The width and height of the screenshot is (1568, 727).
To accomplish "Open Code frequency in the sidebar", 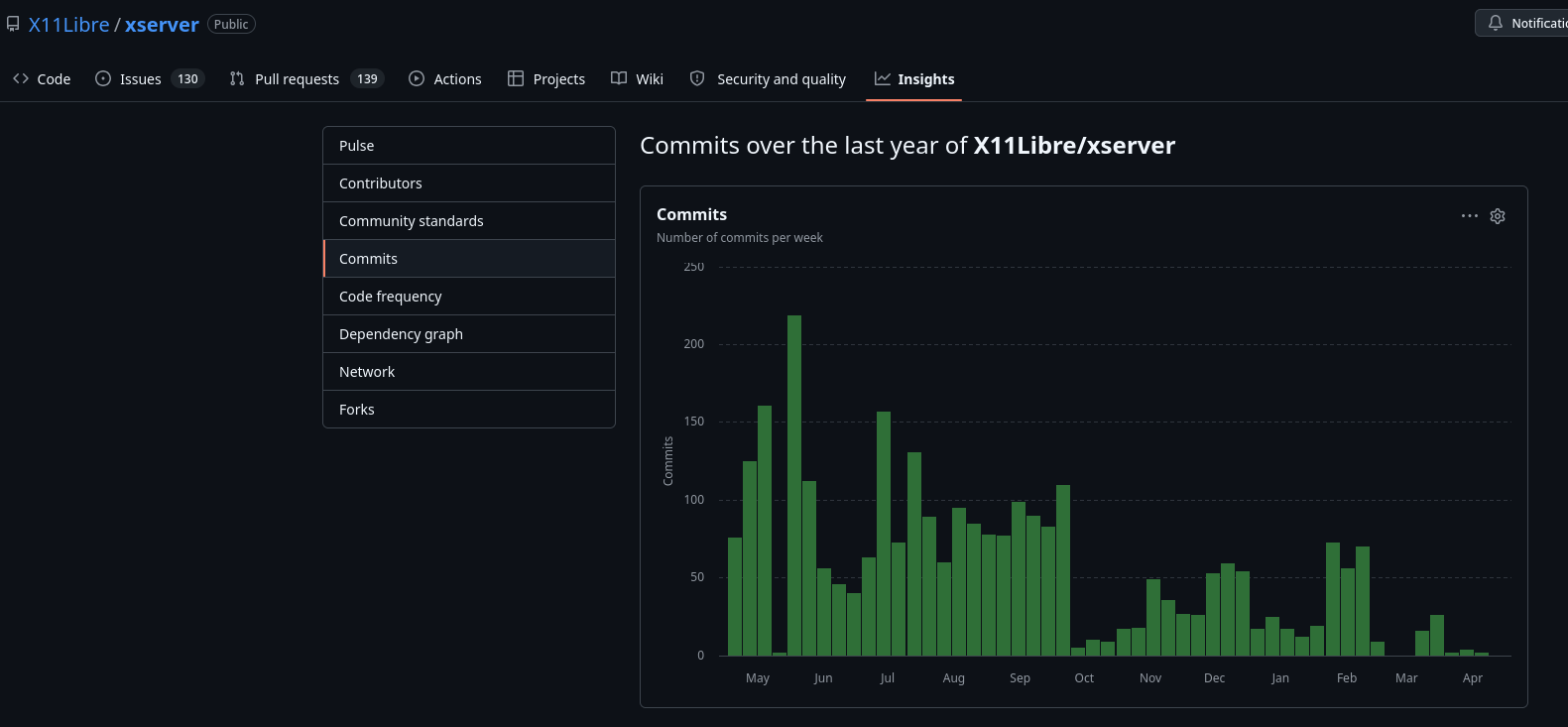I will (469, 297).
